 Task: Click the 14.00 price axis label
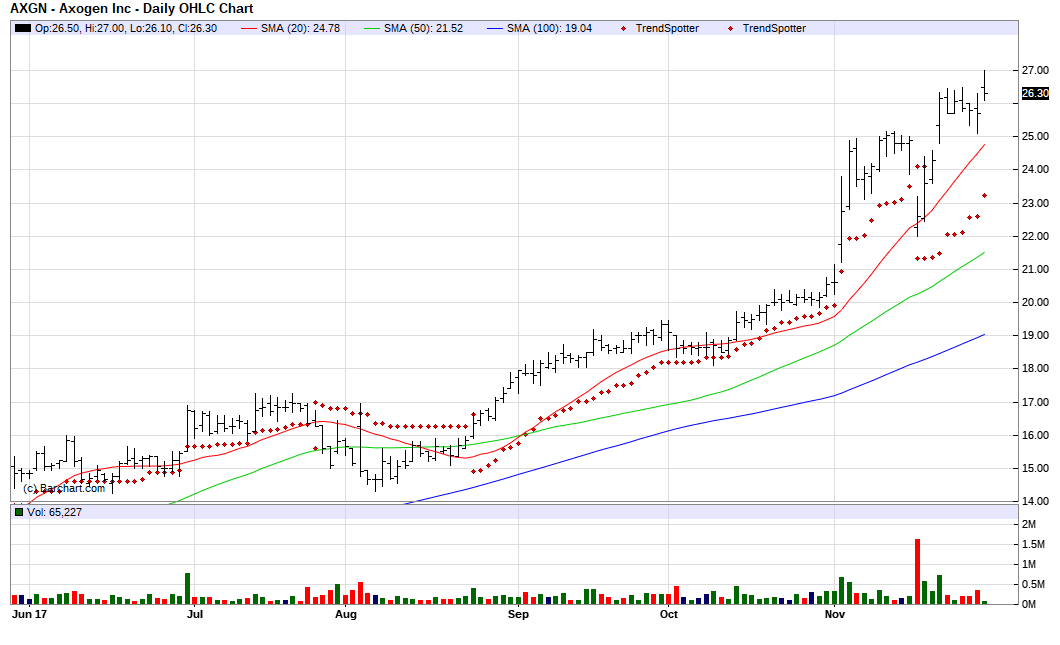coord(1035,501)
